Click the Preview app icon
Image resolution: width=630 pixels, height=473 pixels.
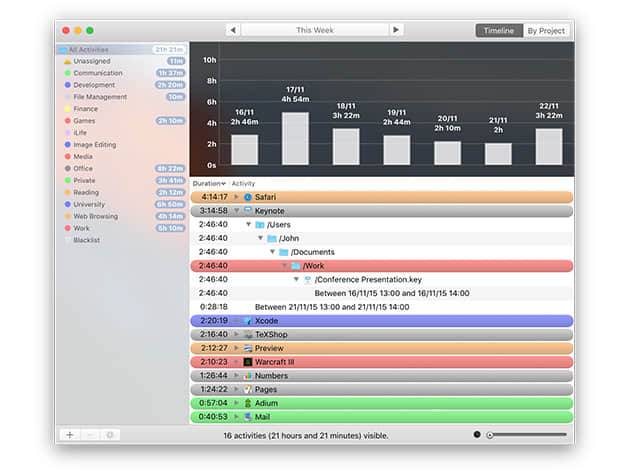click(x=248, y=348)
